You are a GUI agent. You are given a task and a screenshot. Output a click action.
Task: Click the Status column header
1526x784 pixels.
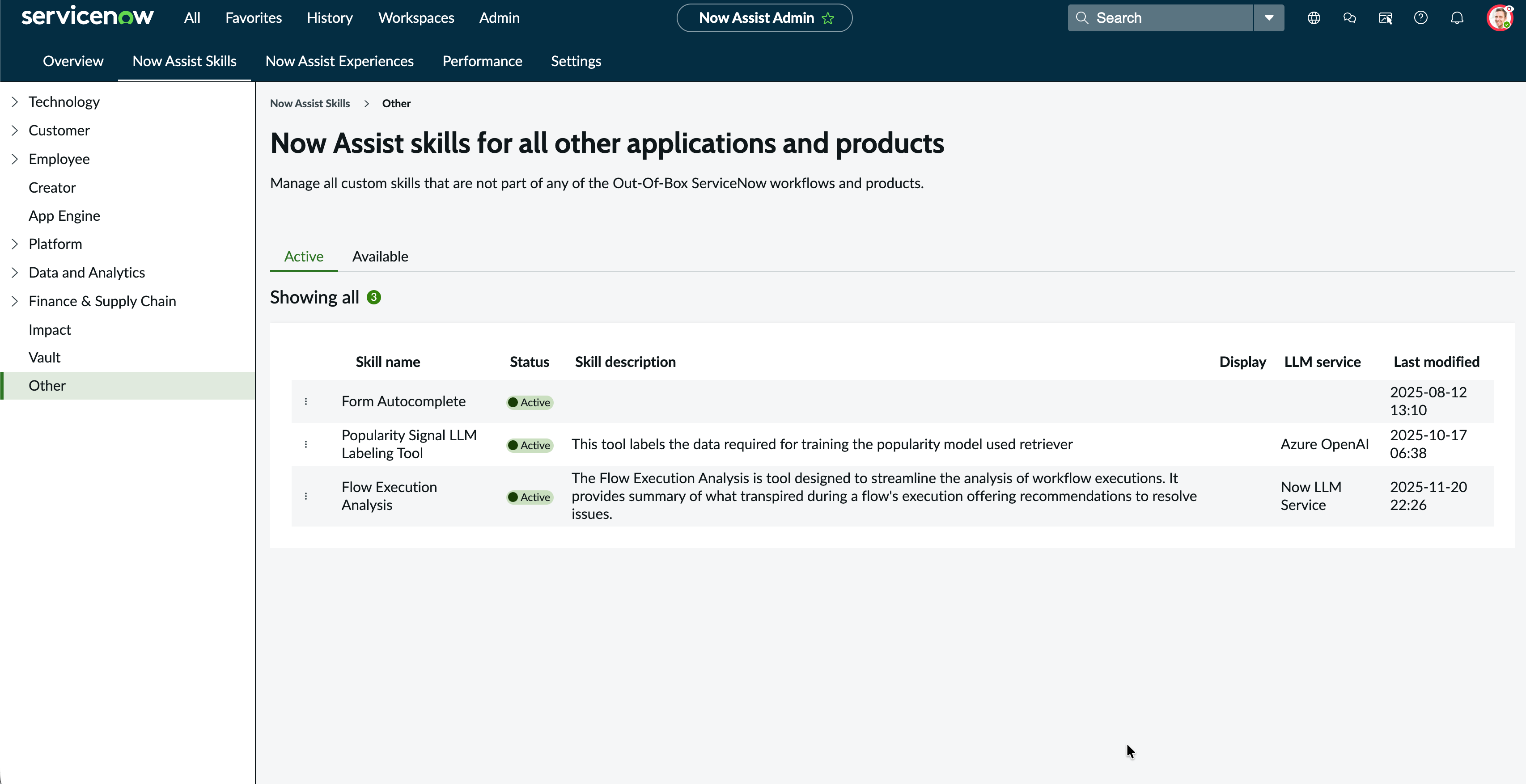pos(529,362)
